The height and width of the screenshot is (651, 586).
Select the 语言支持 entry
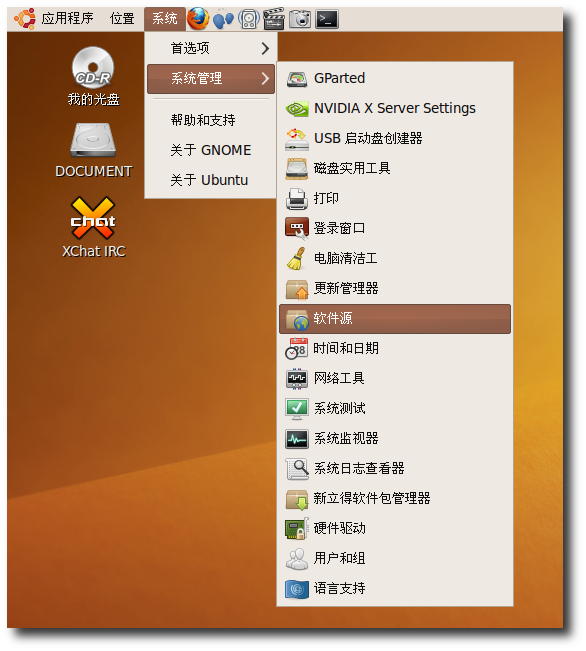pyautogui.click(x=395, y=589)
